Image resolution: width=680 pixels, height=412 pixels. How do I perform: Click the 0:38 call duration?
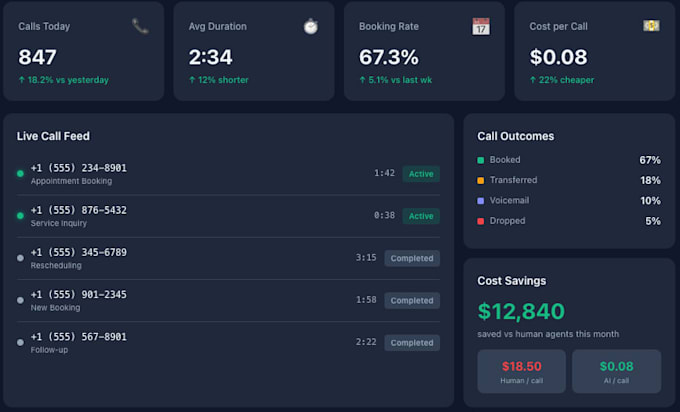click(384, 215)
